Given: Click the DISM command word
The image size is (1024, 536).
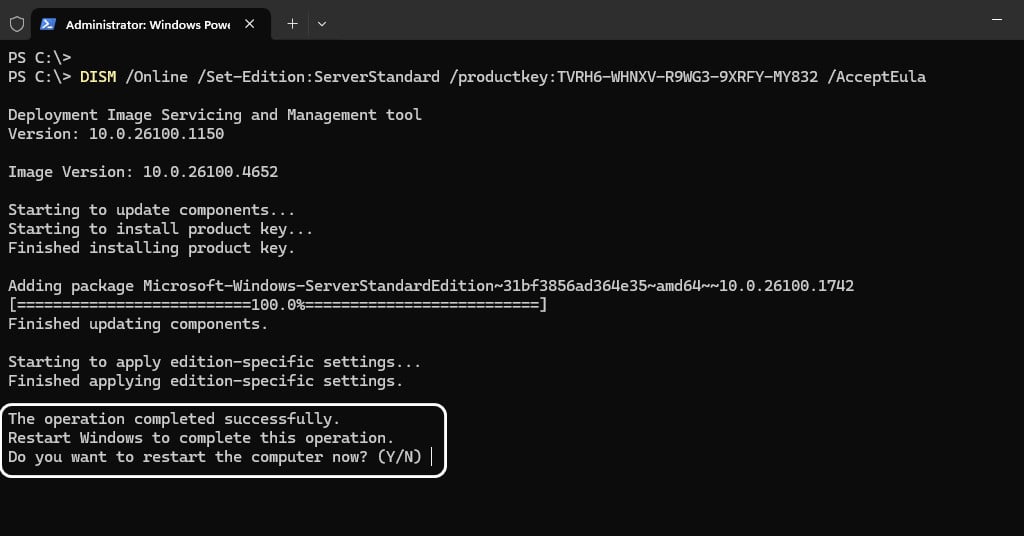Looking at the screenshot, I should [98, 76].
